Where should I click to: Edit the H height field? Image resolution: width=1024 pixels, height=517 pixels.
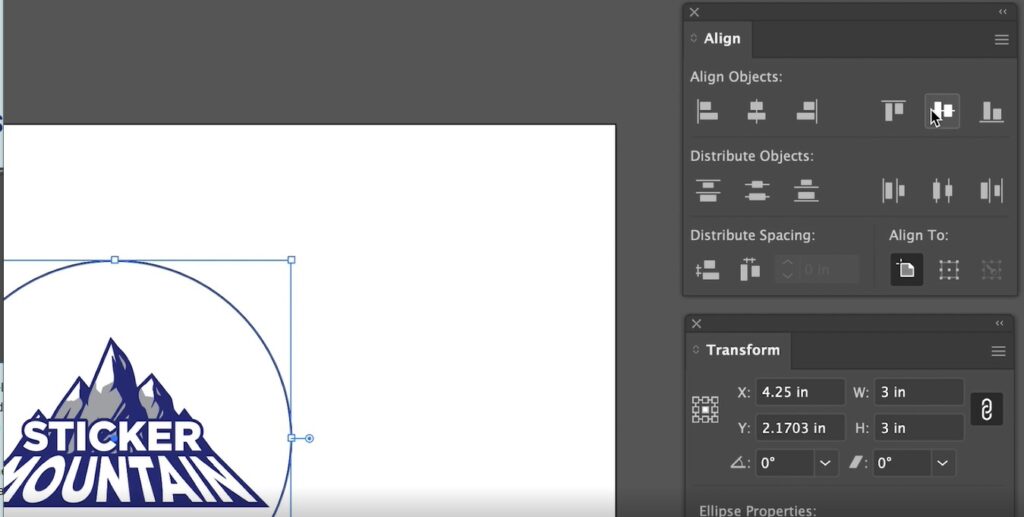pos(919,428)
